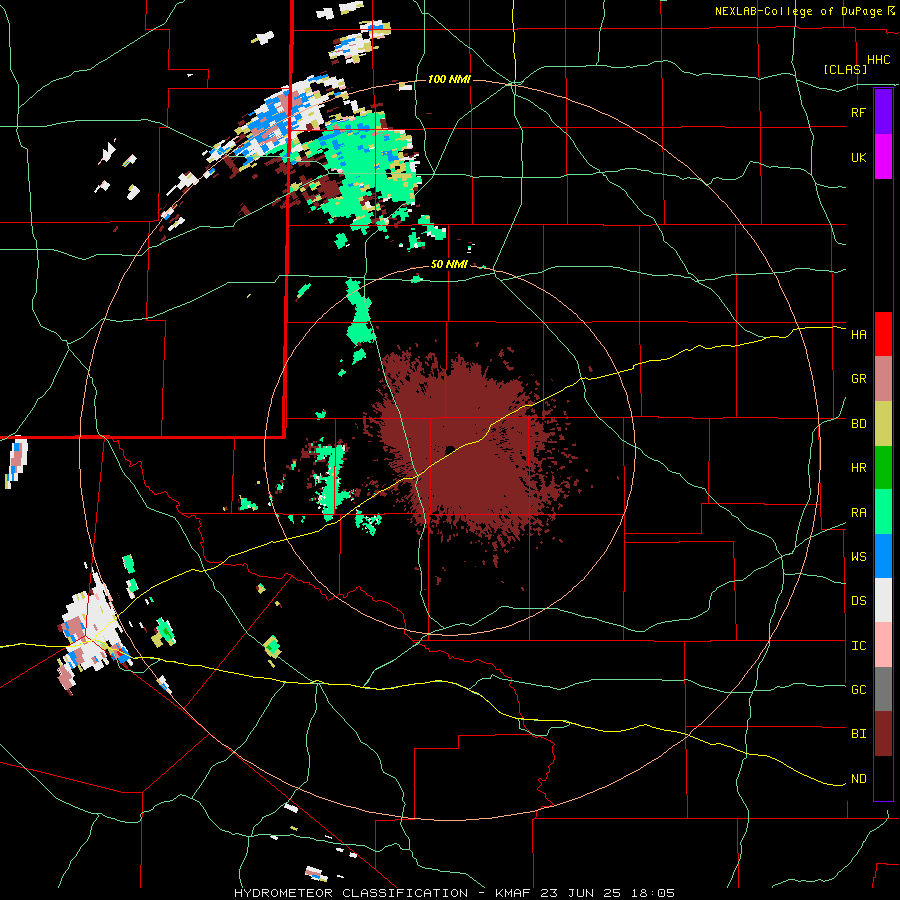Viewport: 900px width, 900px height.
Task: Click the HA red legend swatch
Action: tap(883, 334)
